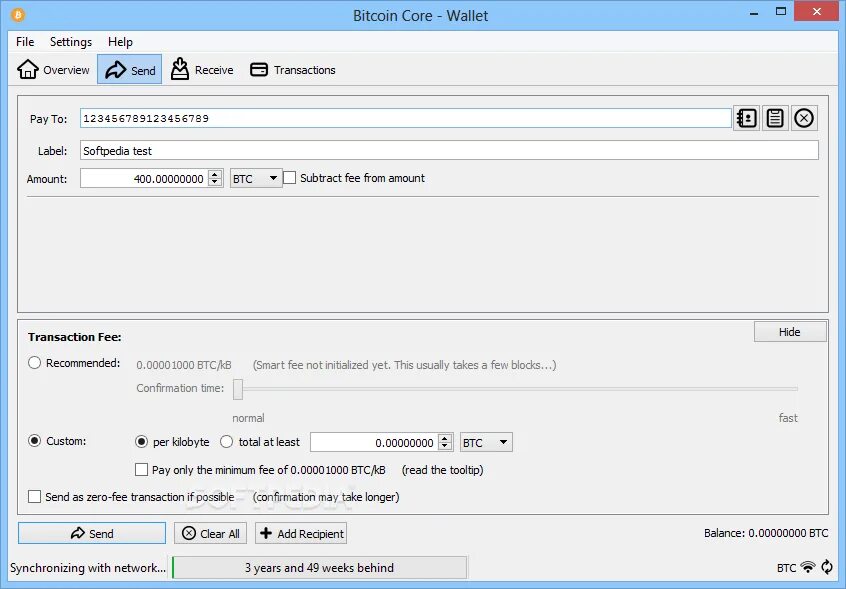Check Pay only the minimum fee
846x589 pixels.
tap(141, 469)
